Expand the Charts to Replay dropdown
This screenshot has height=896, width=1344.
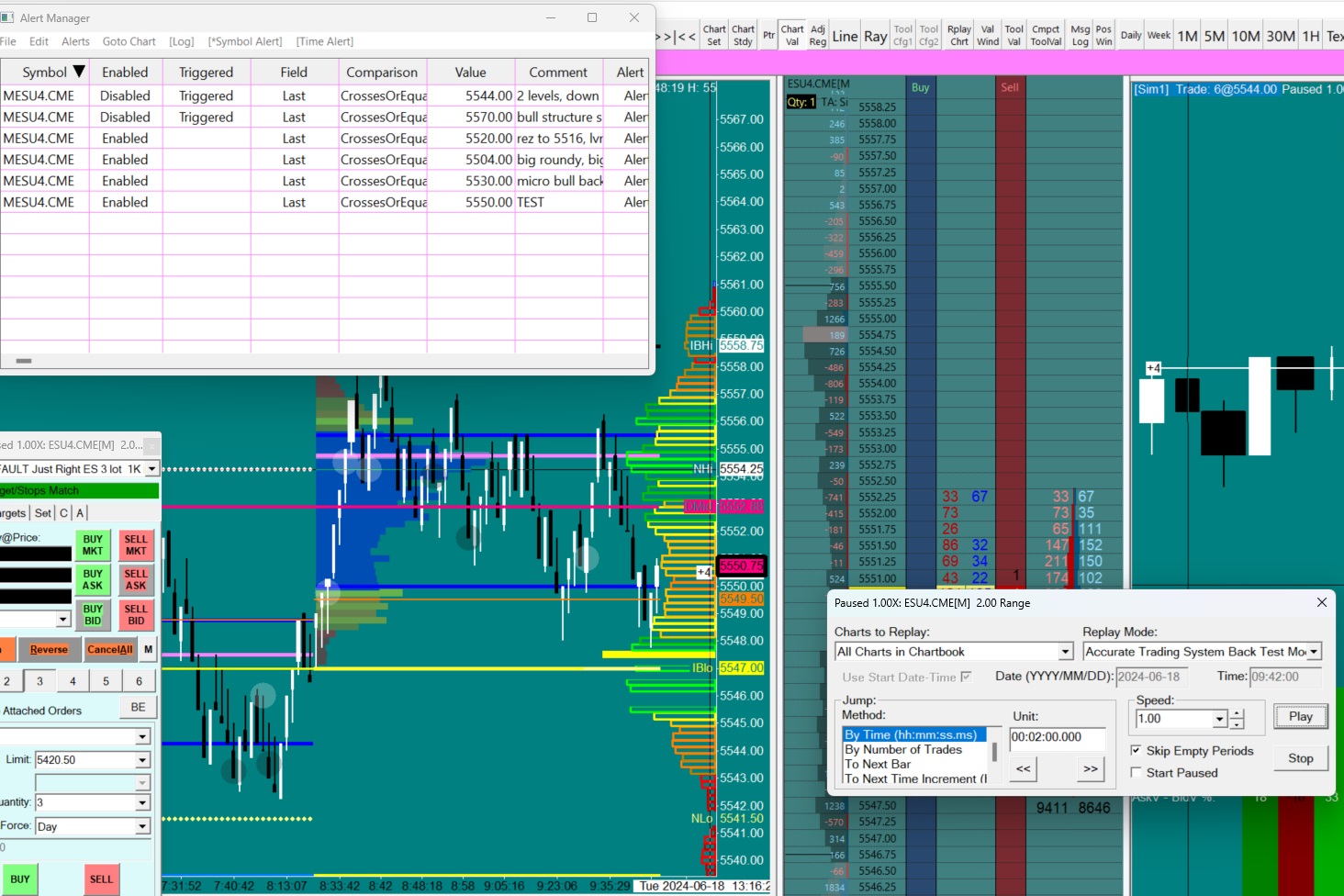tap(1065, 652)
